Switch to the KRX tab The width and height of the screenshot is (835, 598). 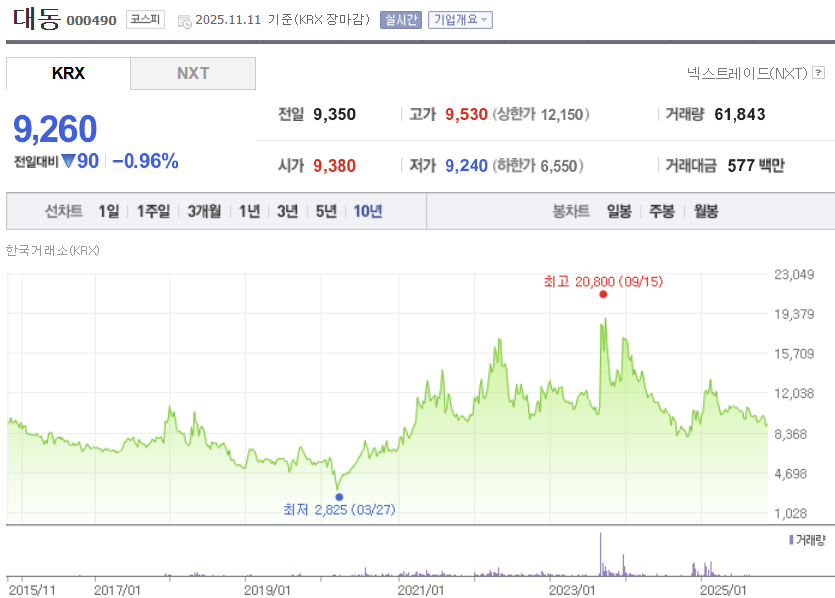point(68,73)
